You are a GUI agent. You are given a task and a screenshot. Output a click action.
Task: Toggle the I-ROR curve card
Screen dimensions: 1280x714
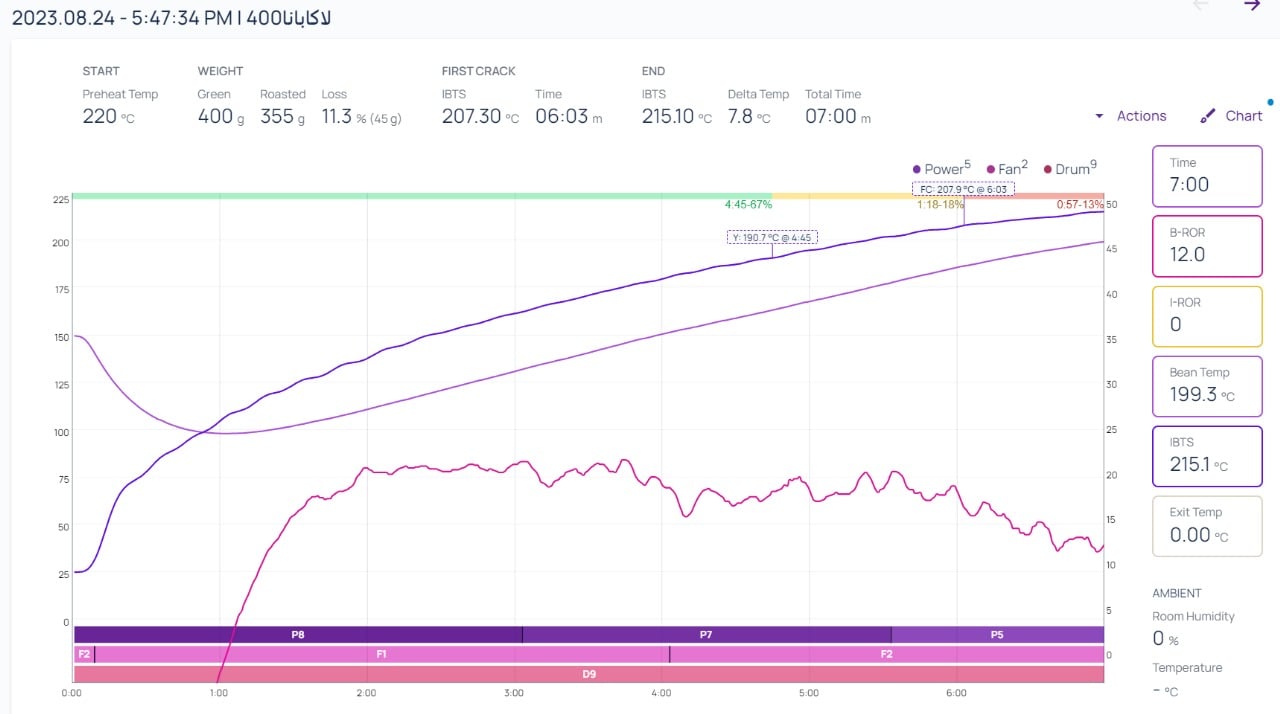coord(1207,316)
